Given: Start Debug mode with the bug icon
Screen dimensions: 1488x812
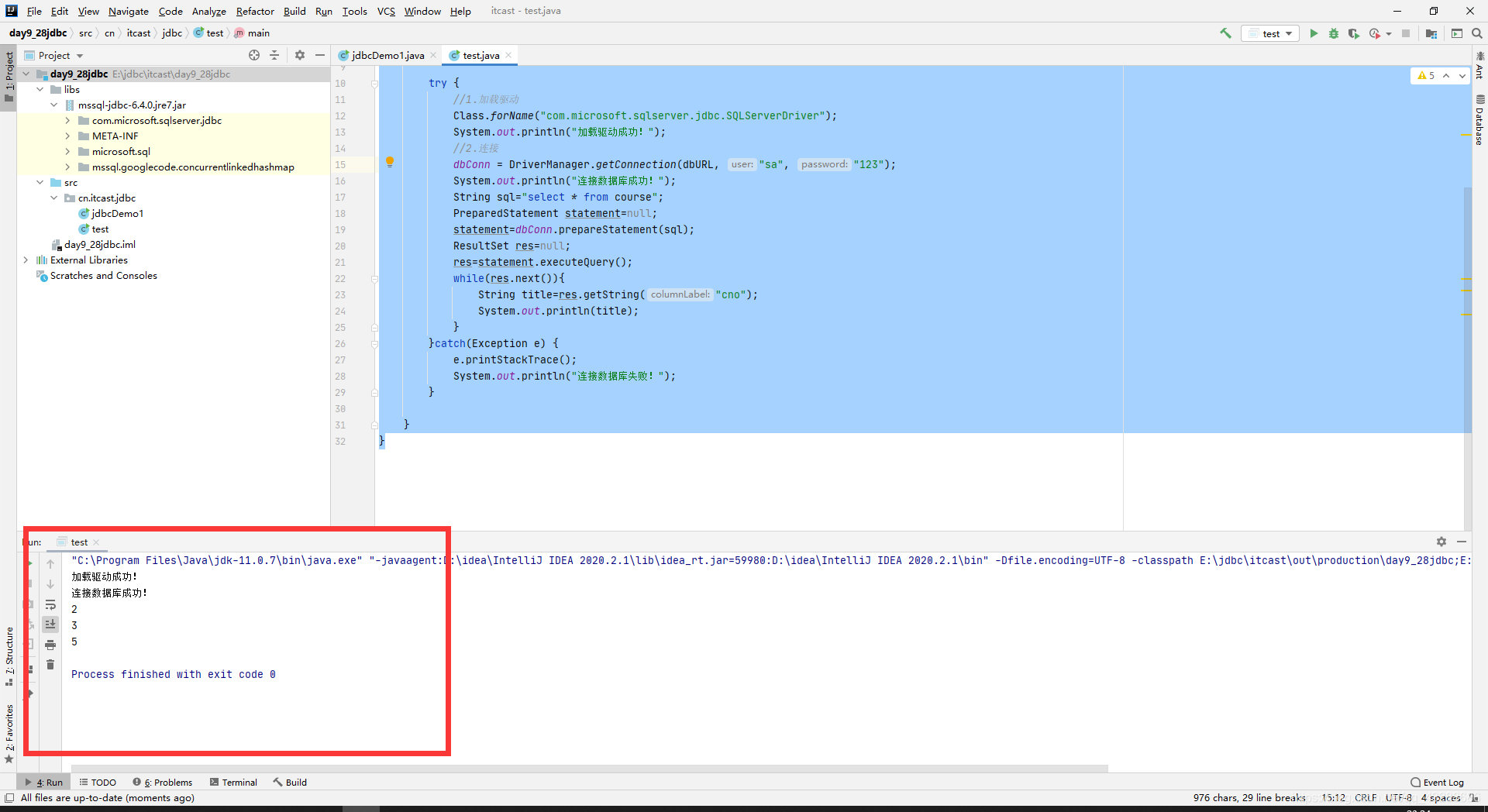Looking at the screenshot, I should pos(1334,33).
